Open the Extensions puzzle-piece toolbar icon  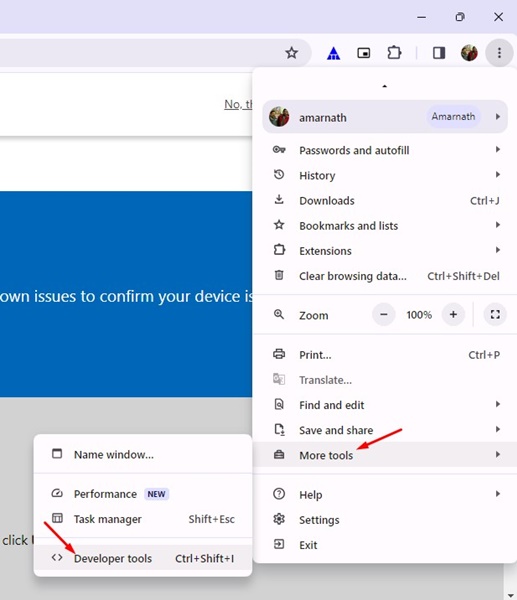tap(394, 53)
